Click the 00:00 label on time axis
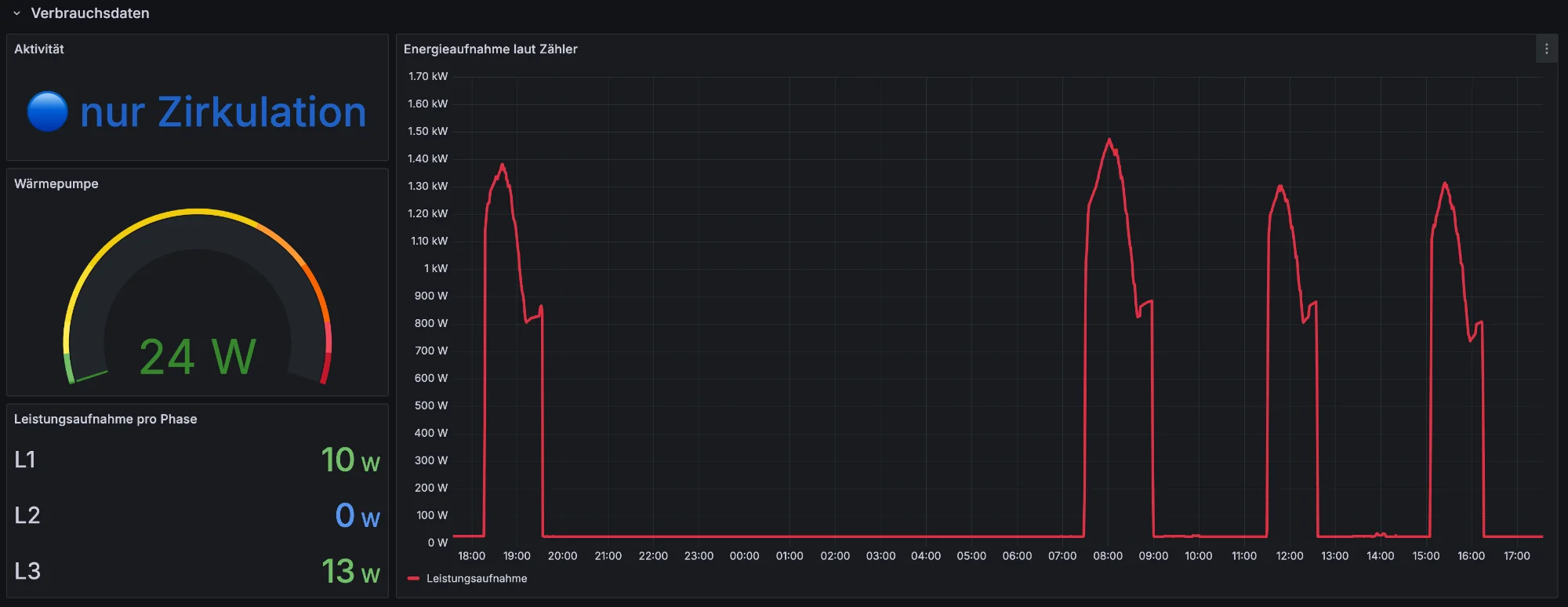The image size is (1568, 607). pos(744,556)
